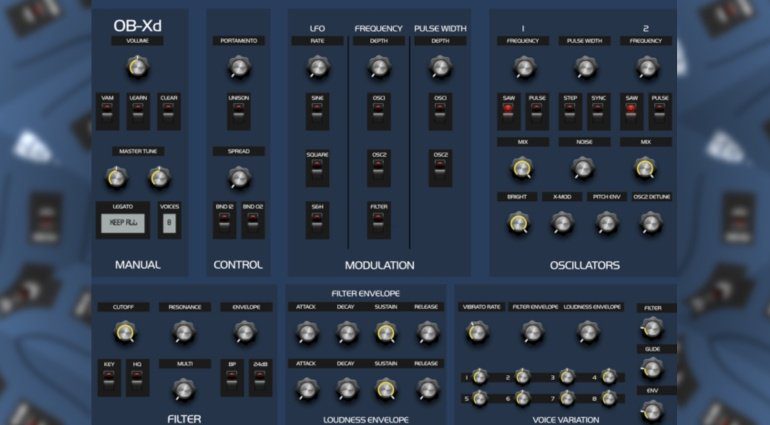Click the X-Mod knob
The height and width of the screenshot is (425, 770).
(563, 222)
